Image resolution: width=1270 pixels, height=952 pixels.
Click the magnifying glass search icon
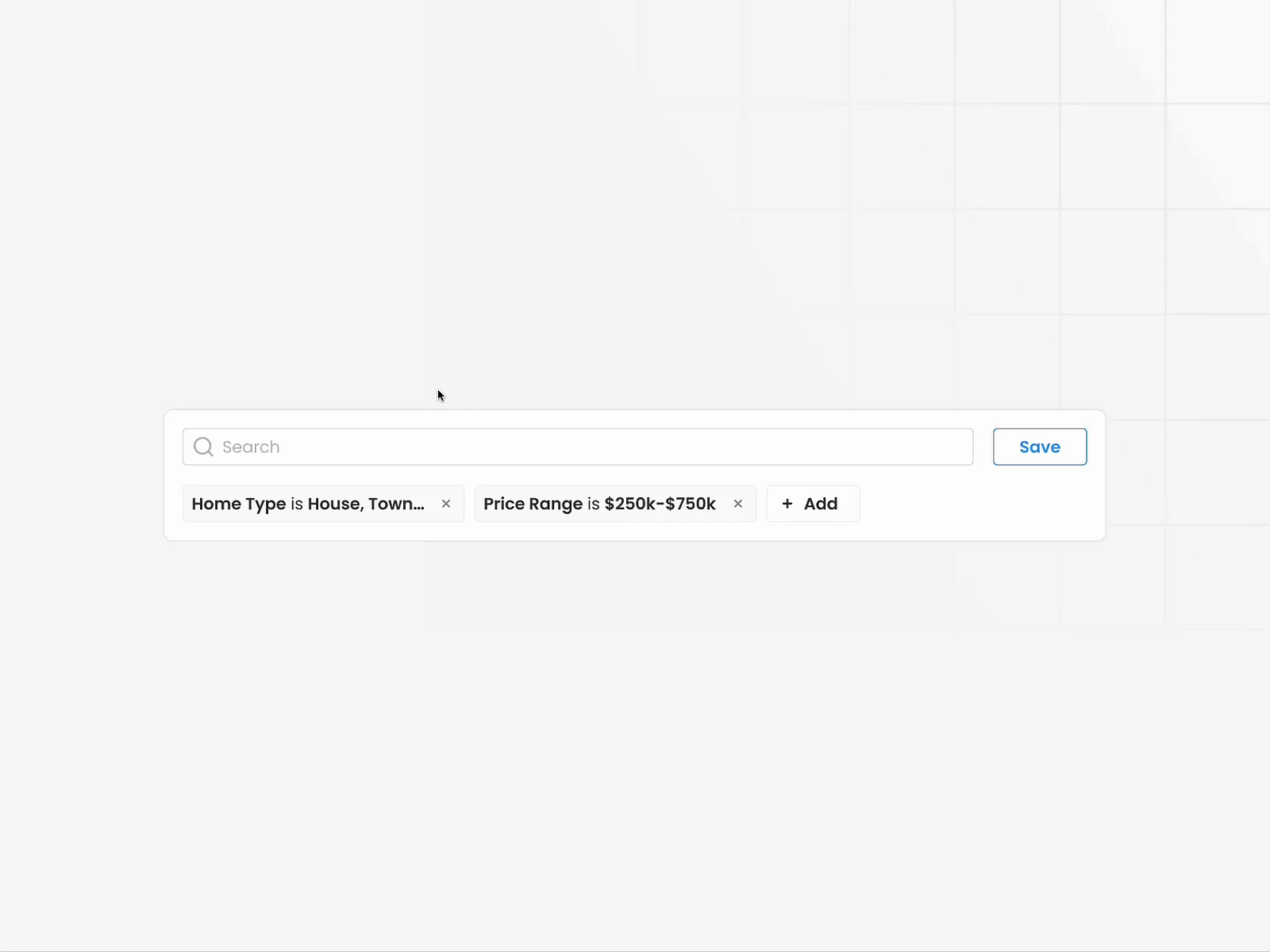[203, 447]
